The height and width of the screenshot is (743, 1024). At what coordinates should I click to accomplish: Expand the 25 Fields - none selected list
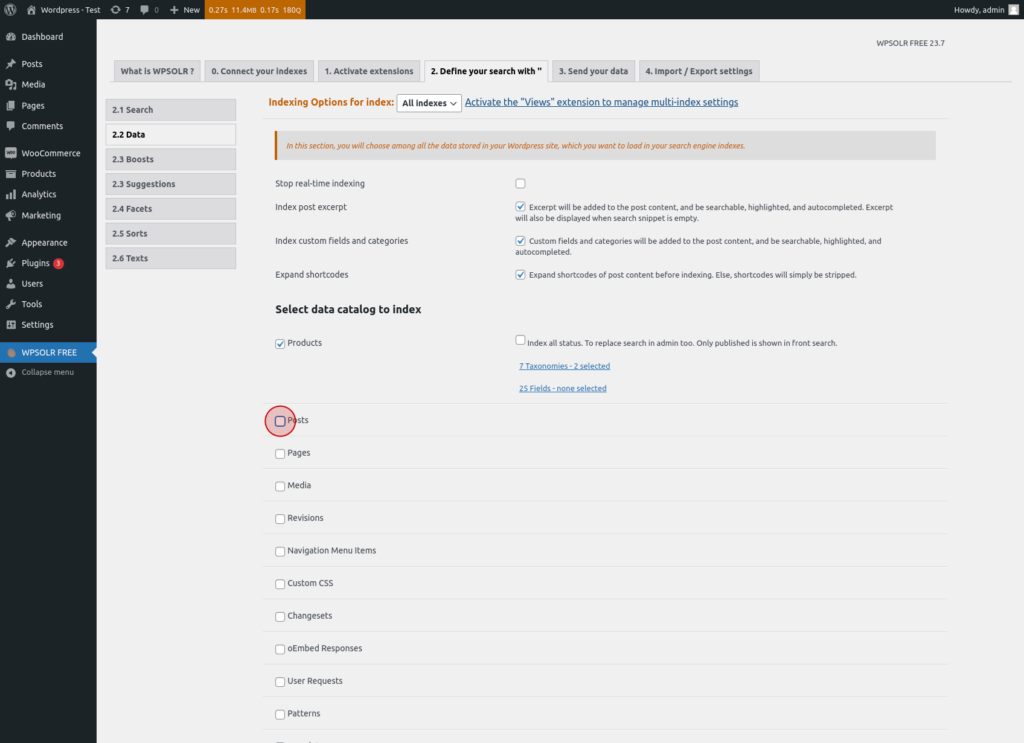tap(563, 388)
